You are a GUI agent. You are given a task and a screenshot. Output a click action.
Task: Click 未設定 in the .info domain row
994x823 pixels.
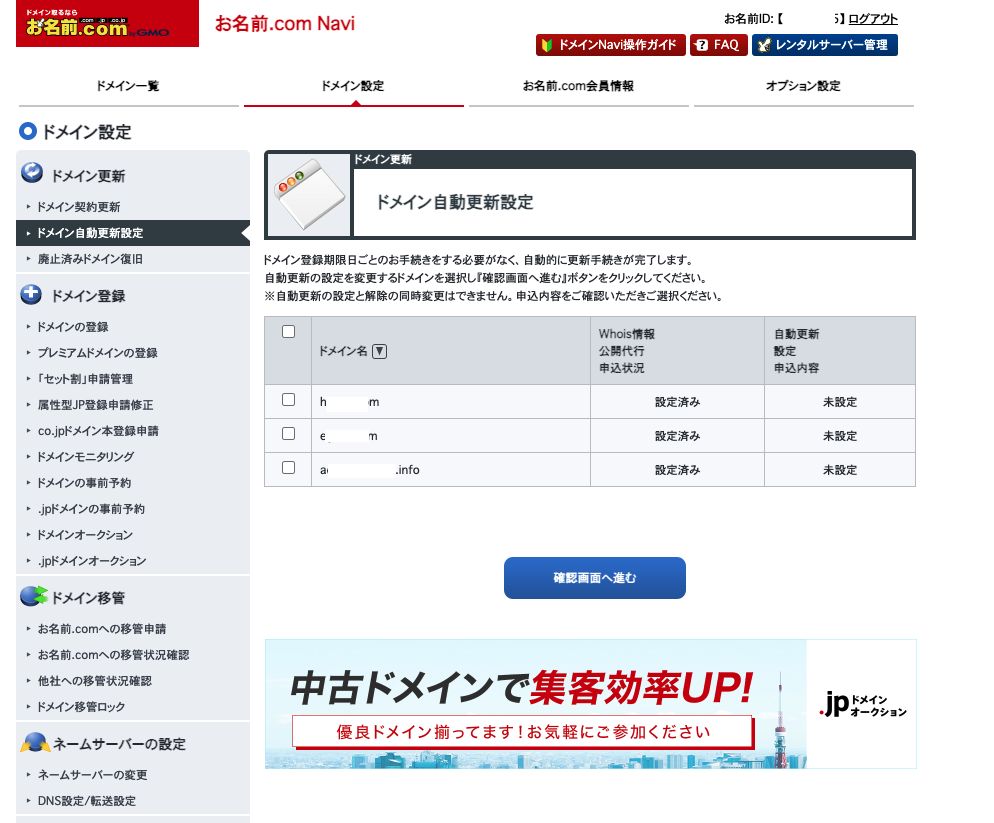(x=840, y=470)
